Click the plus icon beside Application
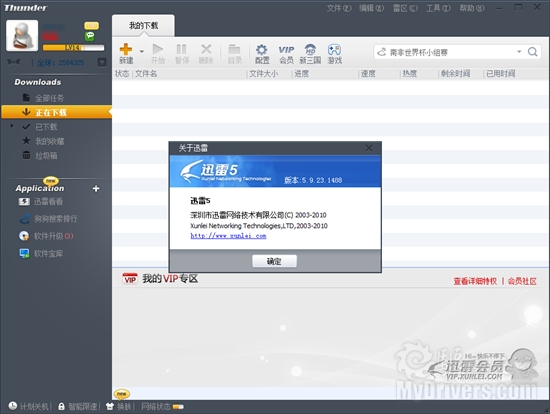 point(96,188)
